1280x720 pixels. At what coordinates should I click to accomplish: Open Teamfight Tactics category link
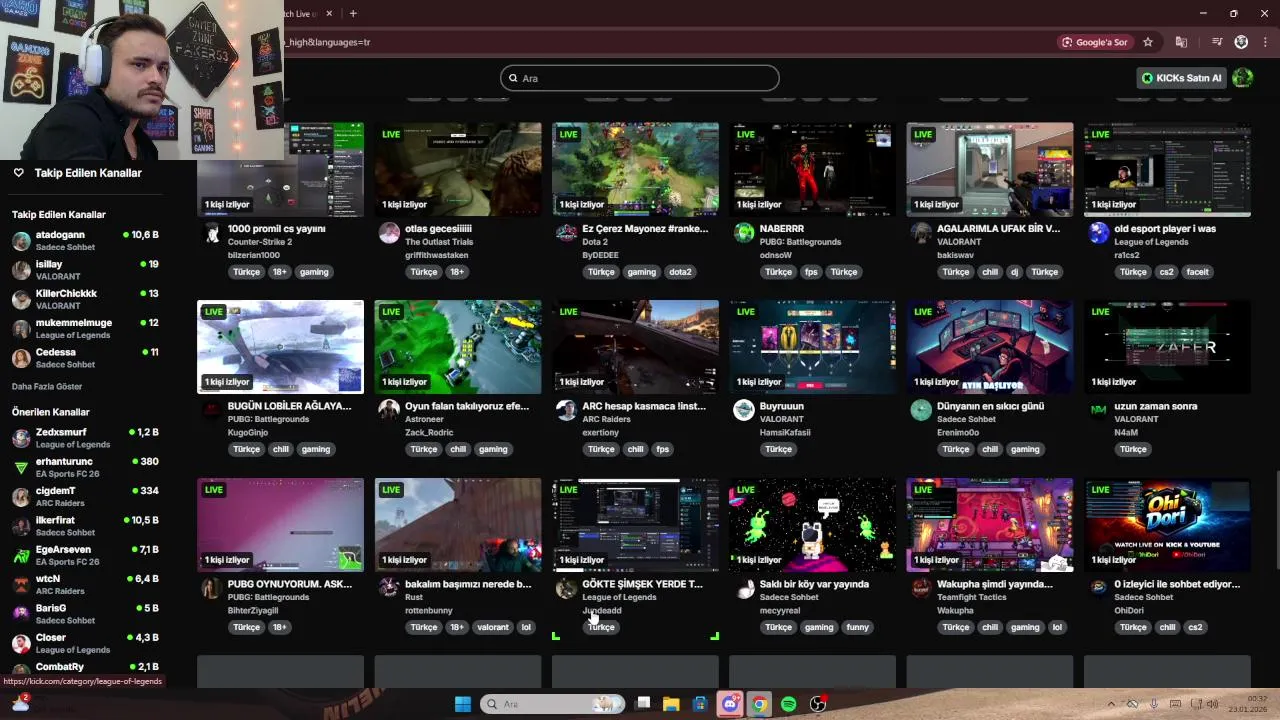973,597
